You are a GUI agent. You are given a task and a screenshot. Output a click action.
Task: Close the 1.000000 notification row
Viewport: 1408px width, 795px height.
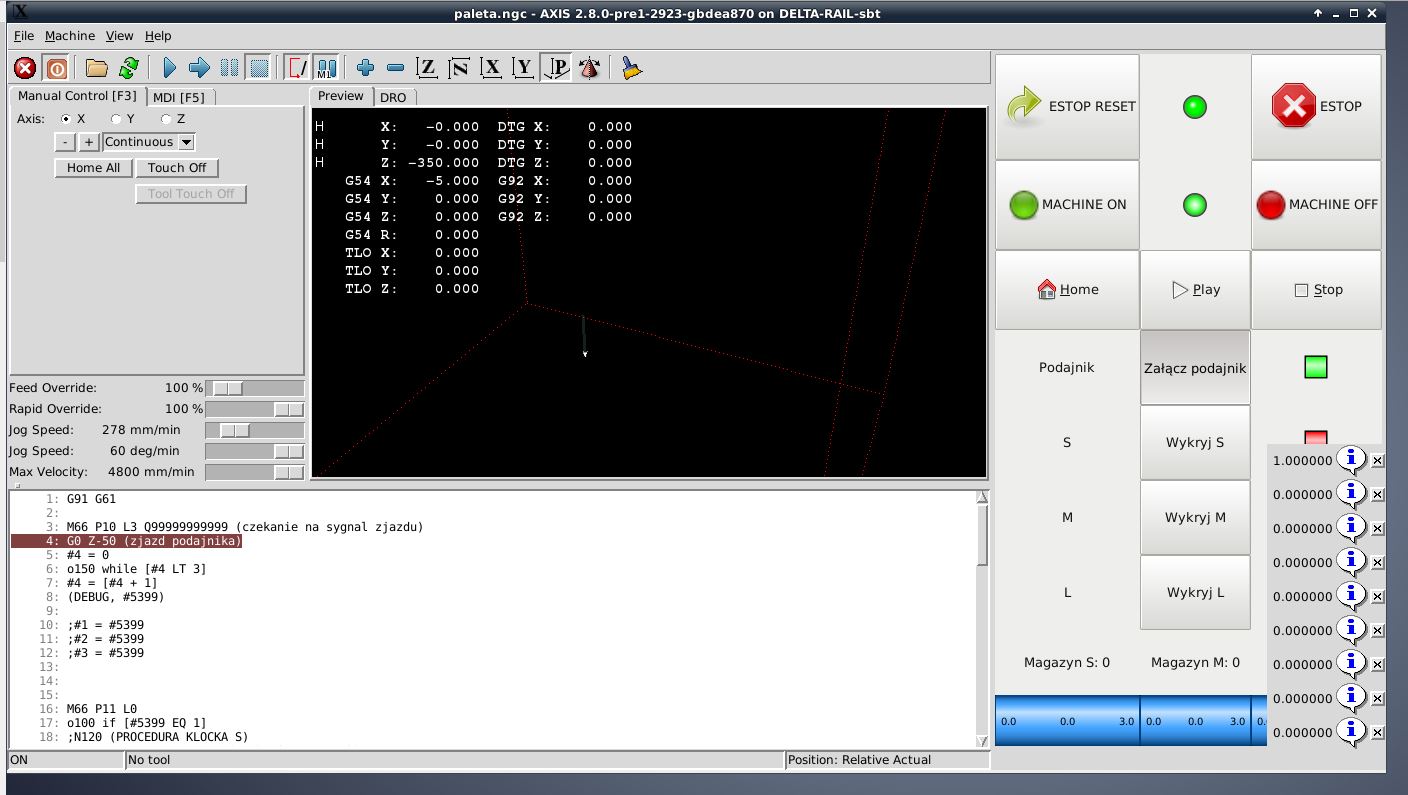[1377, 461]
